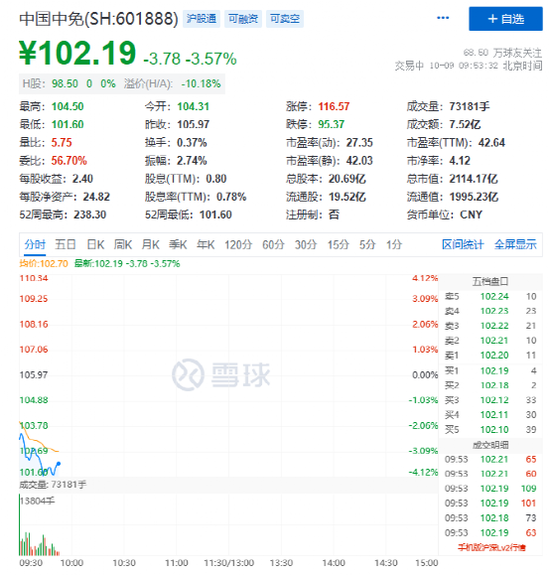This screenshot has width=550, height=576.
Task: Click the 最低 101.60 value
Action: 68,124
